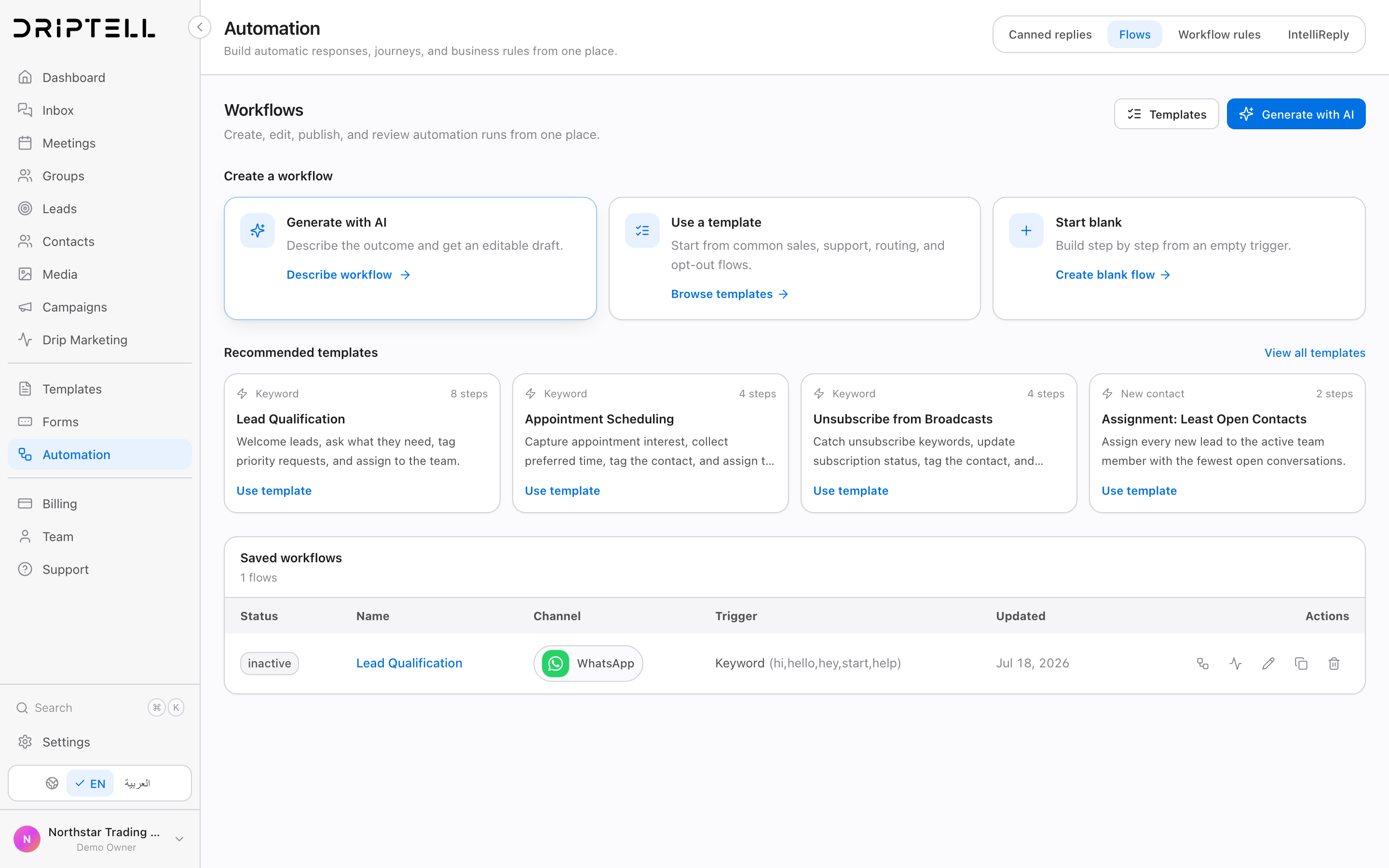Click the Describe workflow link

(x=348, y=275)
